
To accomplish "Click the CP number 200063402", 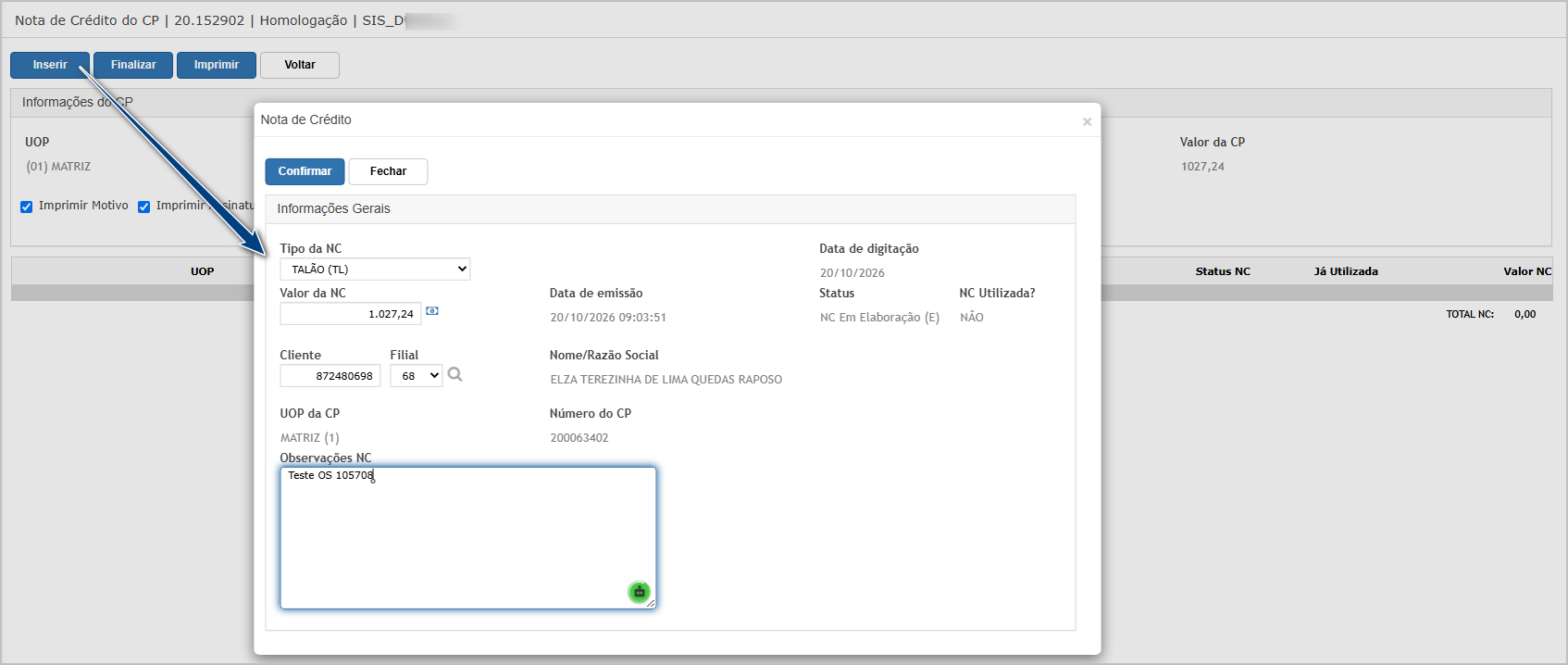I will pyautogui.click(x=579, y=438).
